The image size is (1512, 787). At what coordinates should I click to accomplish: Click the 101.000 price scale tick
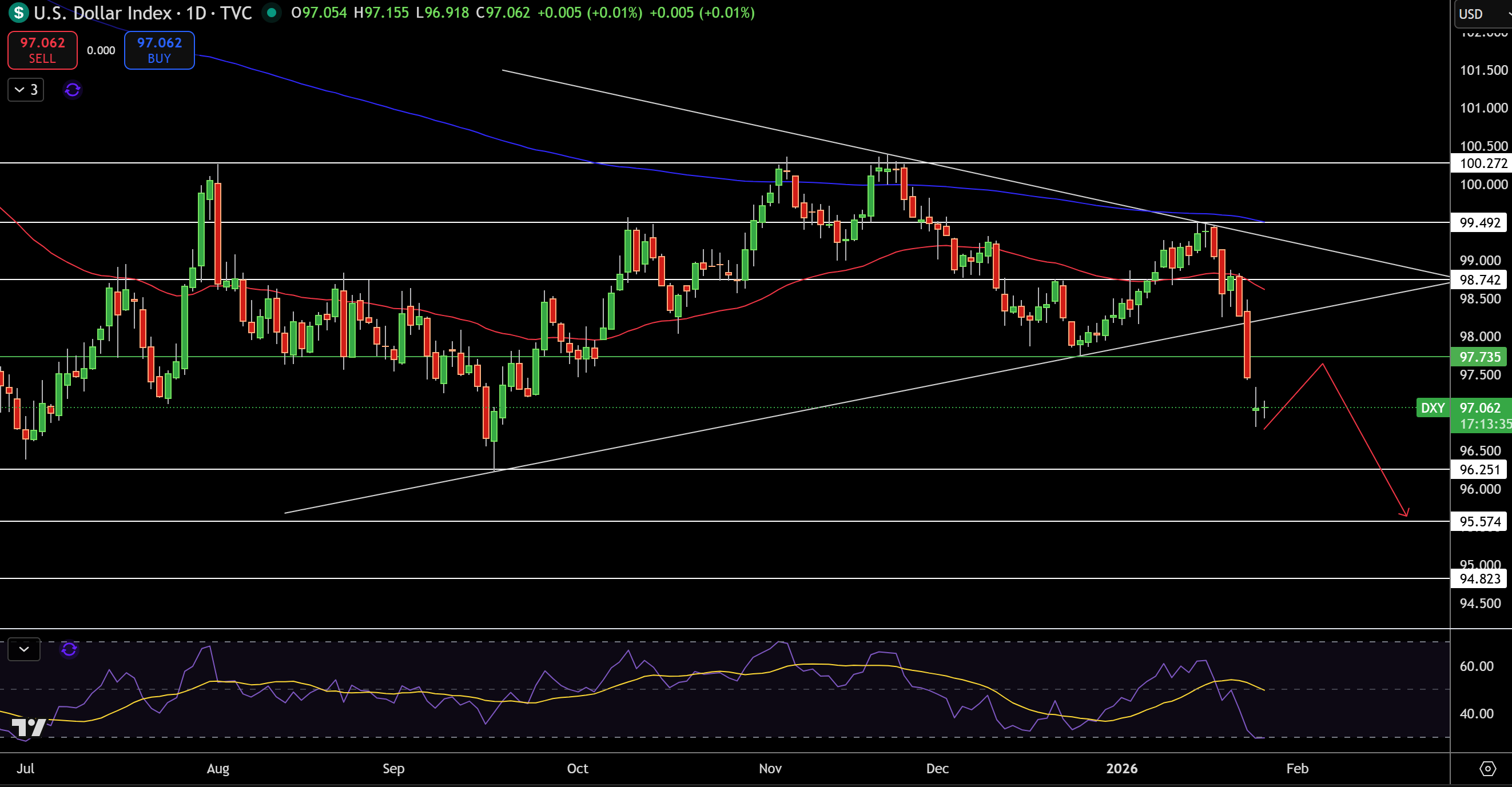[1483, 107]
